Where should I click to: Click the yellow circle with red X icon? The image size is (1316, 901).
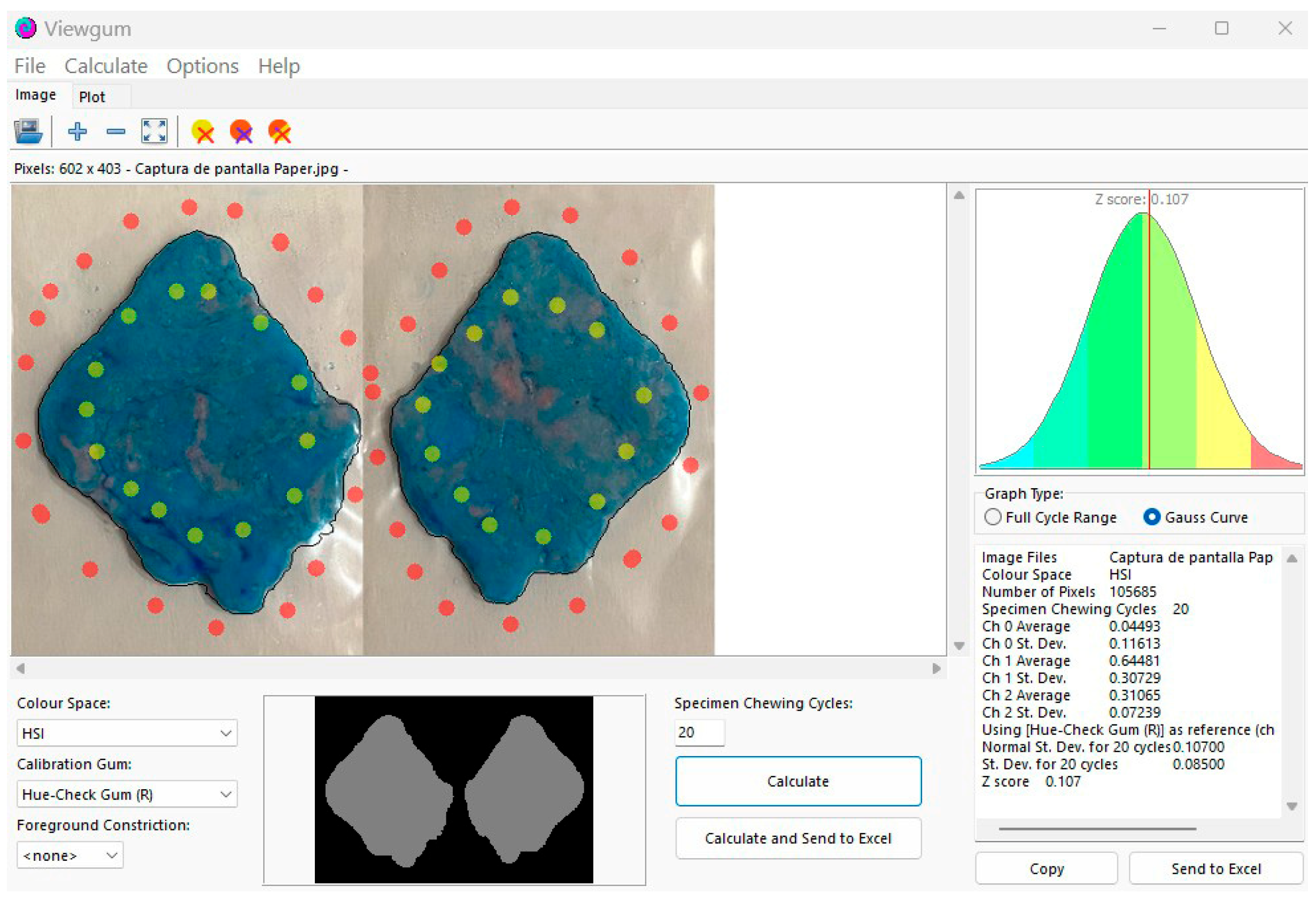(x=203, y=132)
